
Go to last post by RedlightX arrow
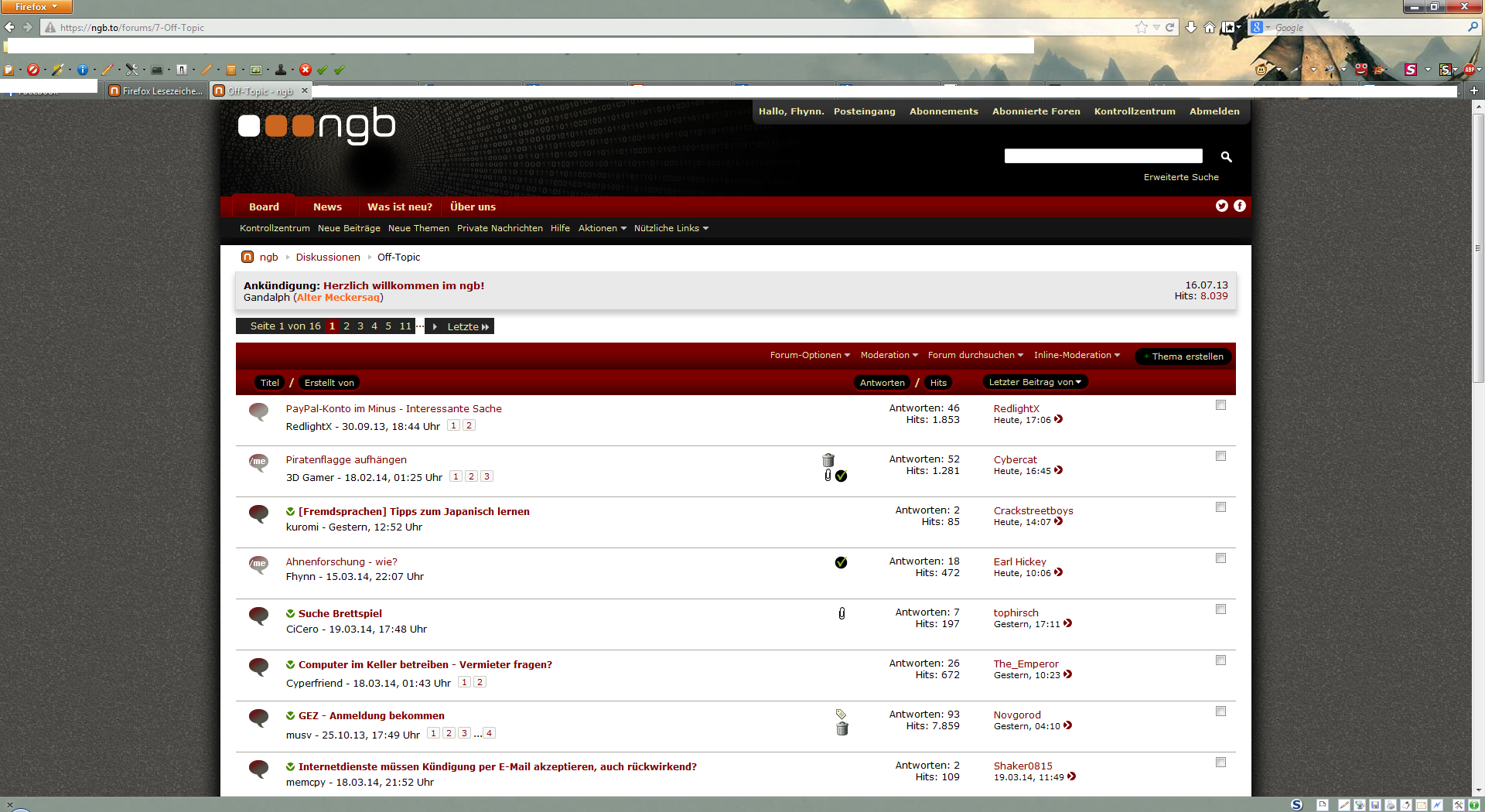tap(1059, 420)
